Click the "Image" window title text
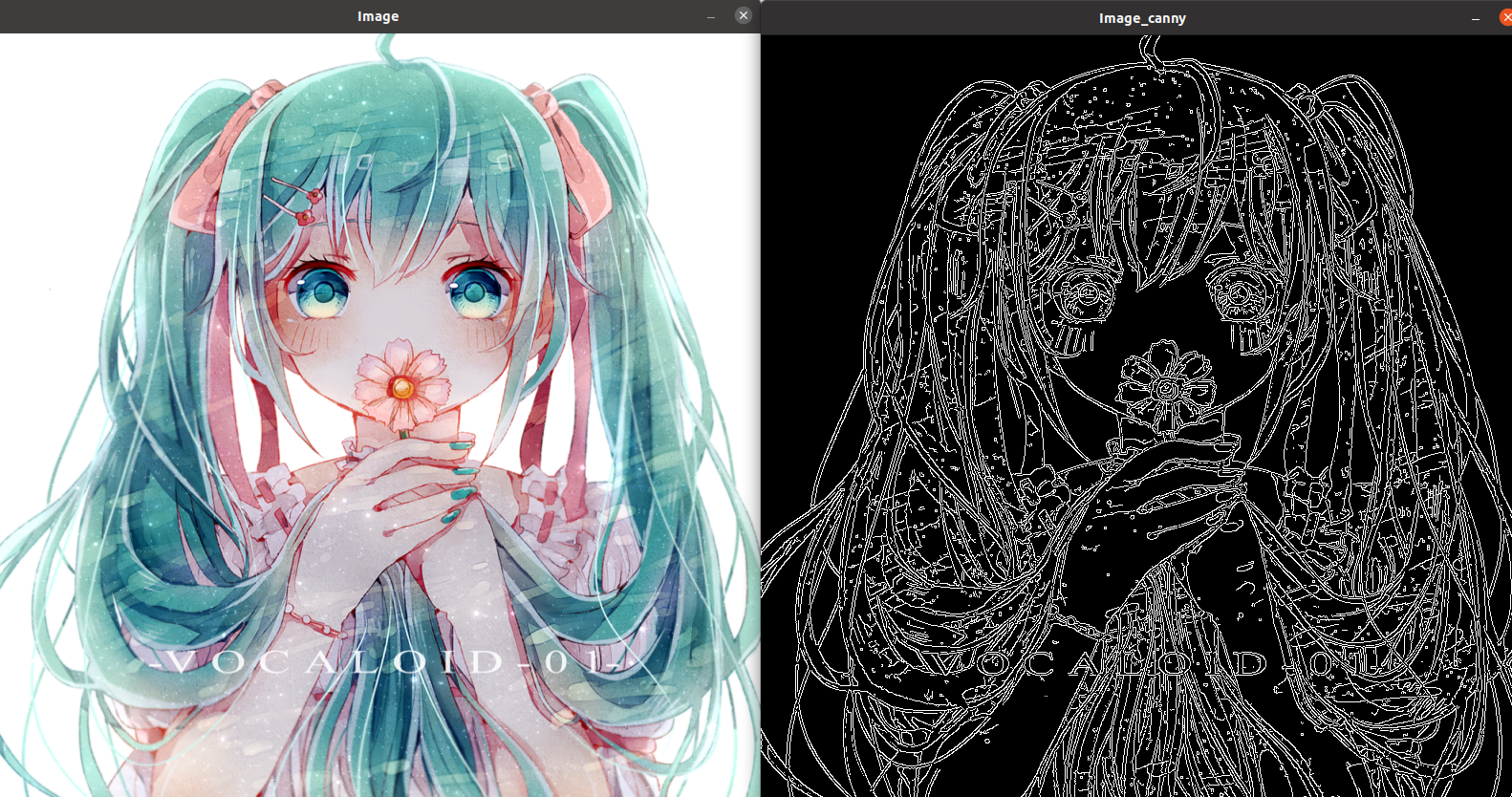The height and width of the screenshot is (797, 1512). [378, 16]
